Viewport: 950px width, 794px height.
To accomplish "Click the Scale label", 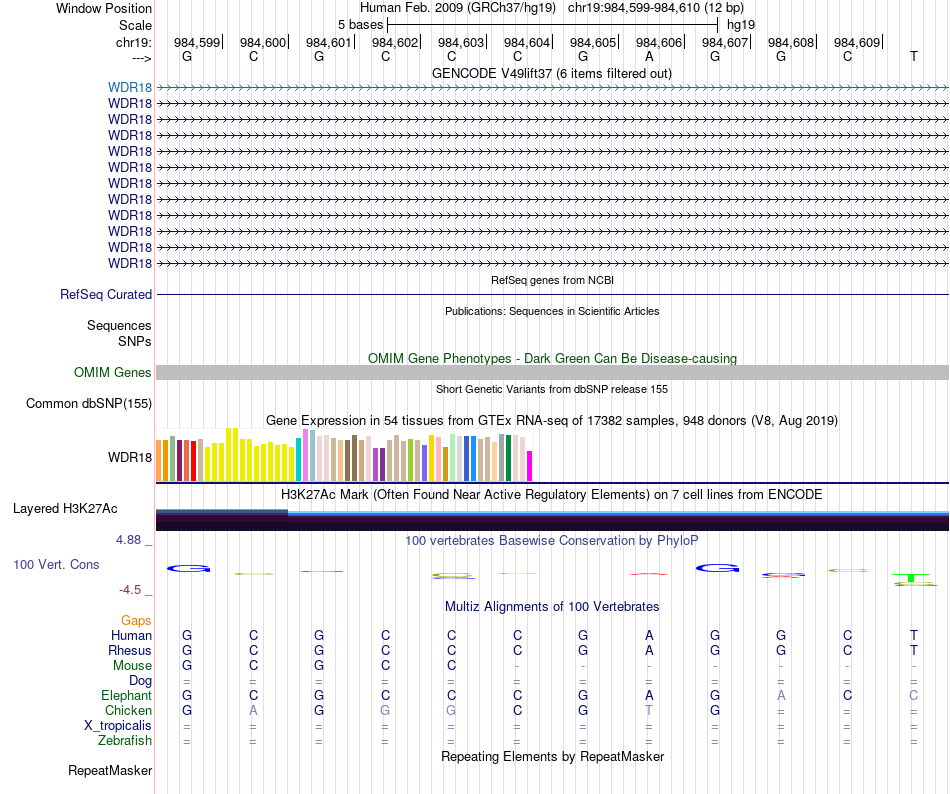I will click(x=136, y=25).
